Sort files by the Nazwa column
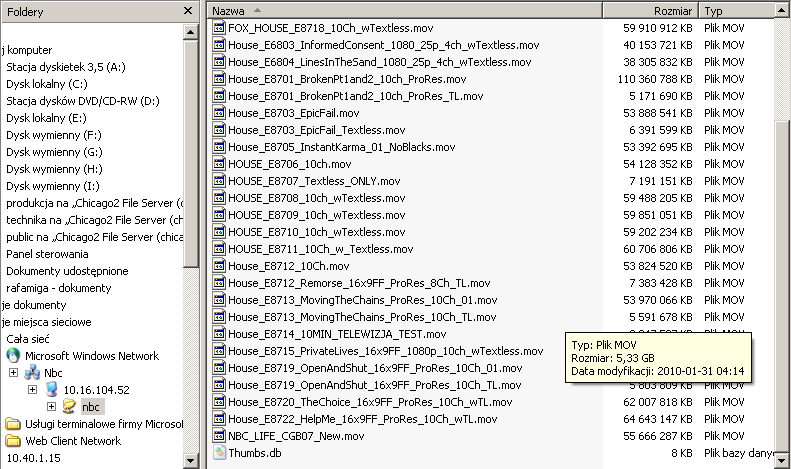791x469 pixels. [400, 9]
